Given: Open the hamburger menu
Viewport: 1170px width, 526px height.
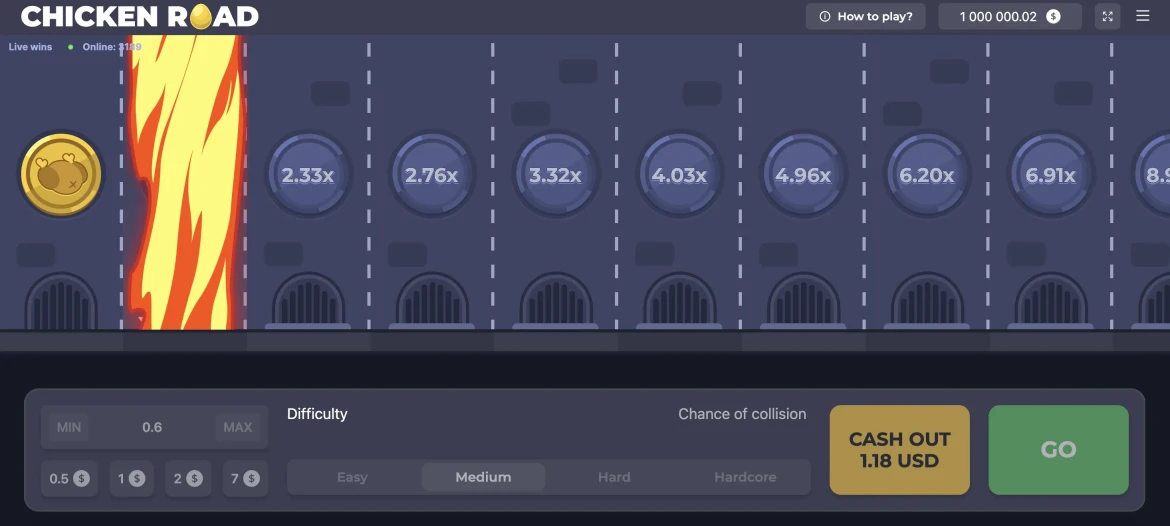Looking at the screenshot, I should [x=1142, y=16].
